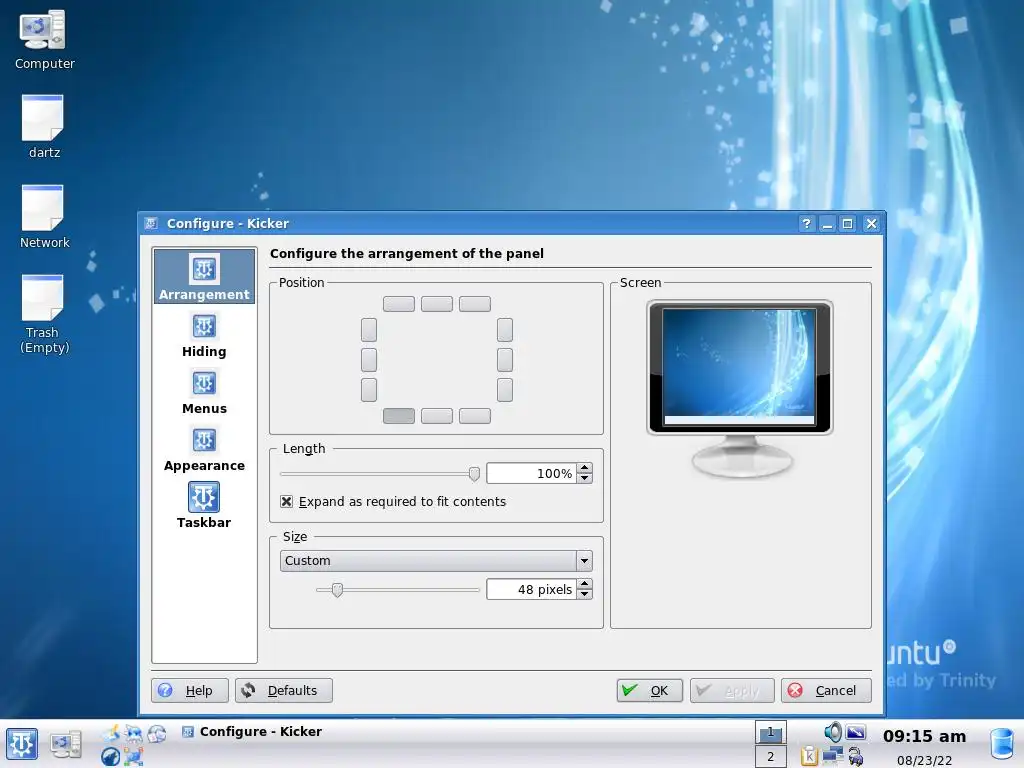This screenshot has height=768, width=1024.
Task: Open the Taskbar settings section
Action: coord(204,506)
